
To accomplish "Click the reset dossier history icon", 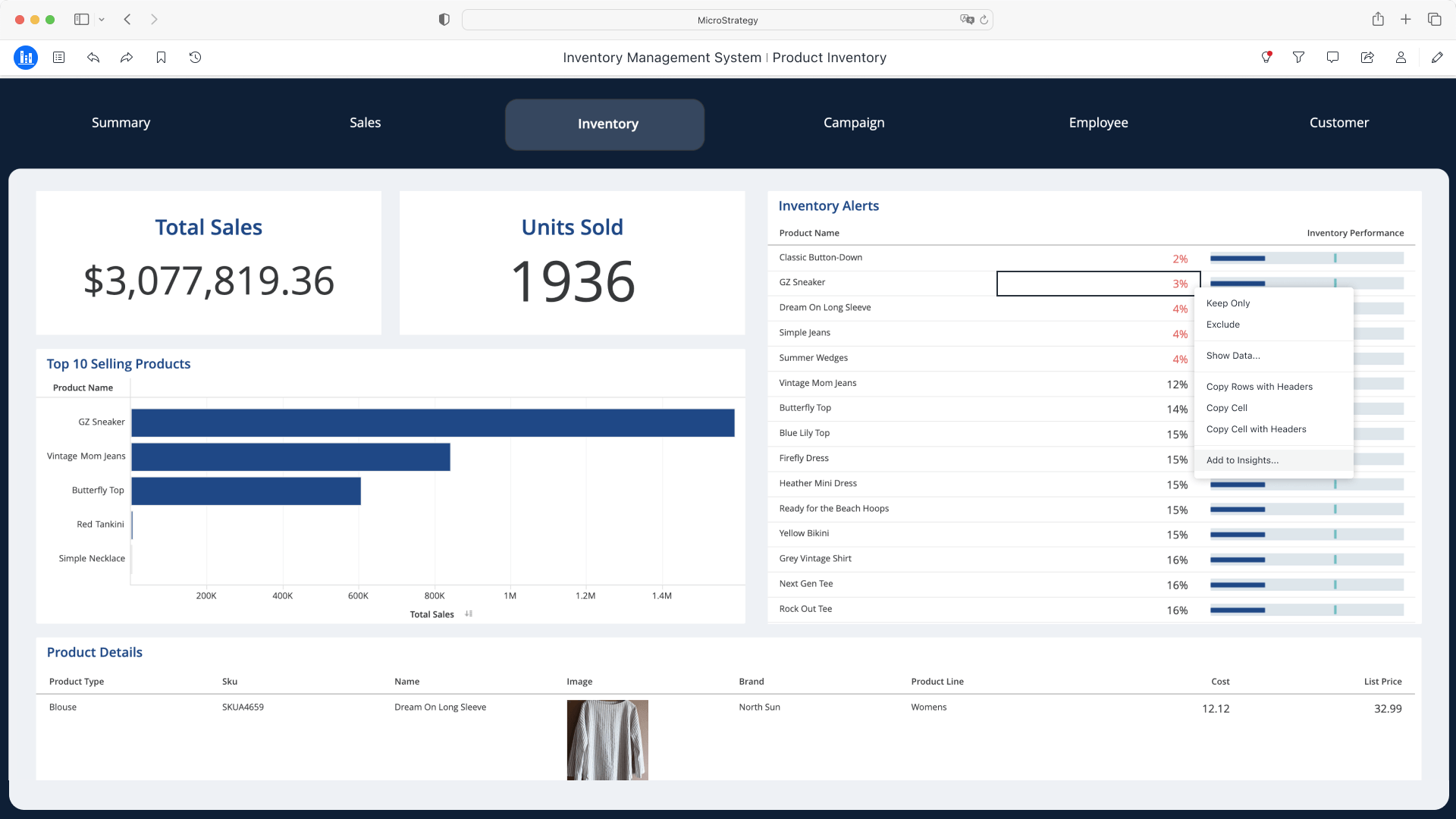I will point(195,58).
